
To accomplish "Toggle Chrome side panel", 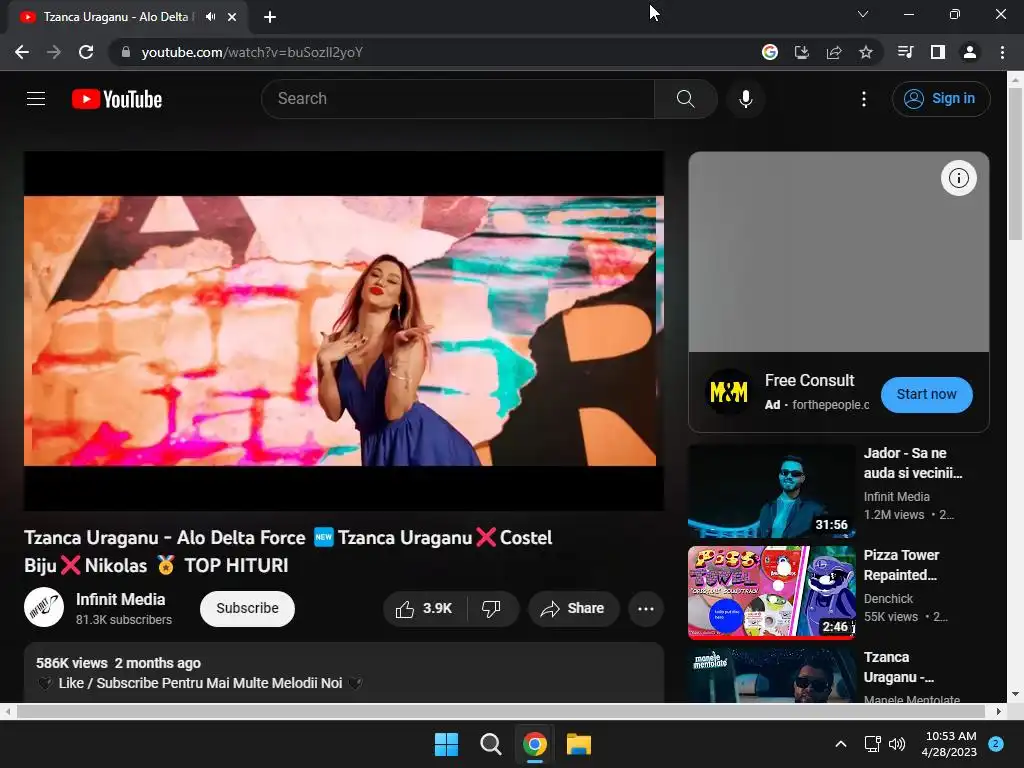I will (937, 52).
